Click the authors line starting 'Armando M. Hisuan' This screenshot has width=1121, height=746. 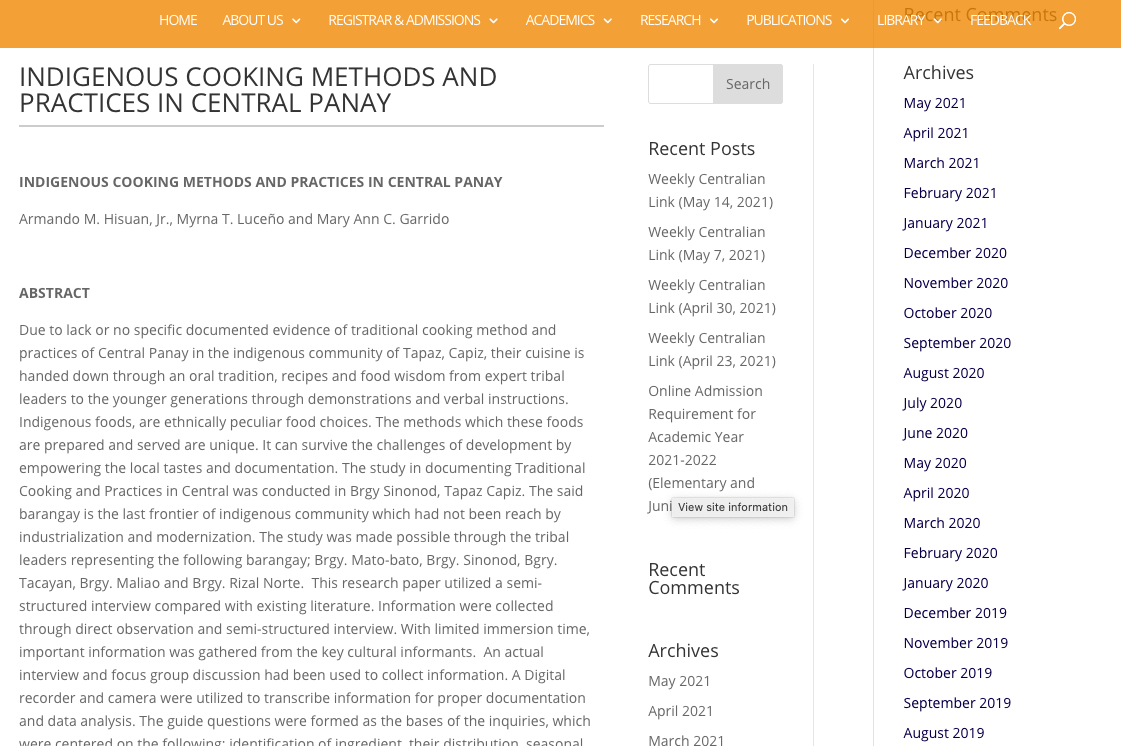(x=234, y=220)
